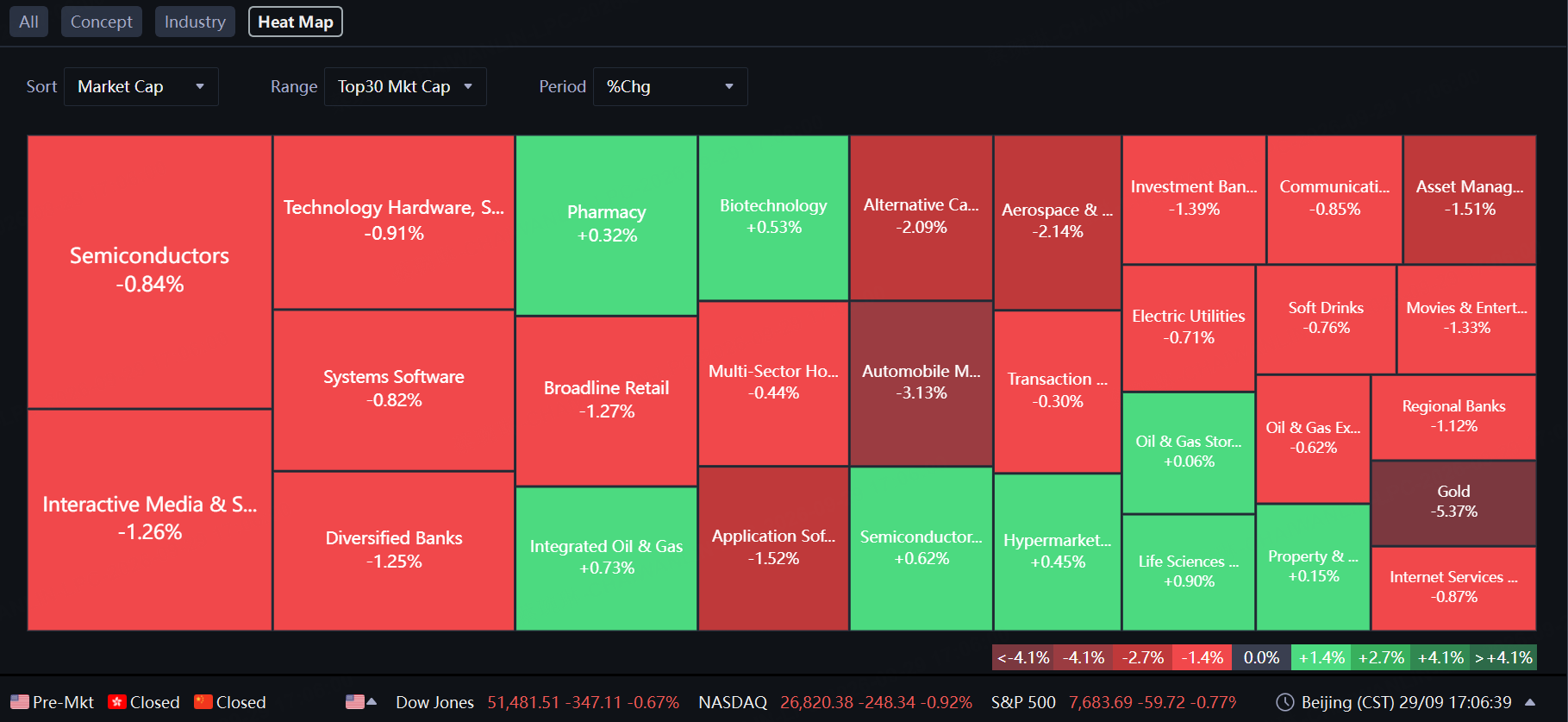Open the Gold -5.37% tile
The width and height of the screenshot is (1568, 722).
1453,503
